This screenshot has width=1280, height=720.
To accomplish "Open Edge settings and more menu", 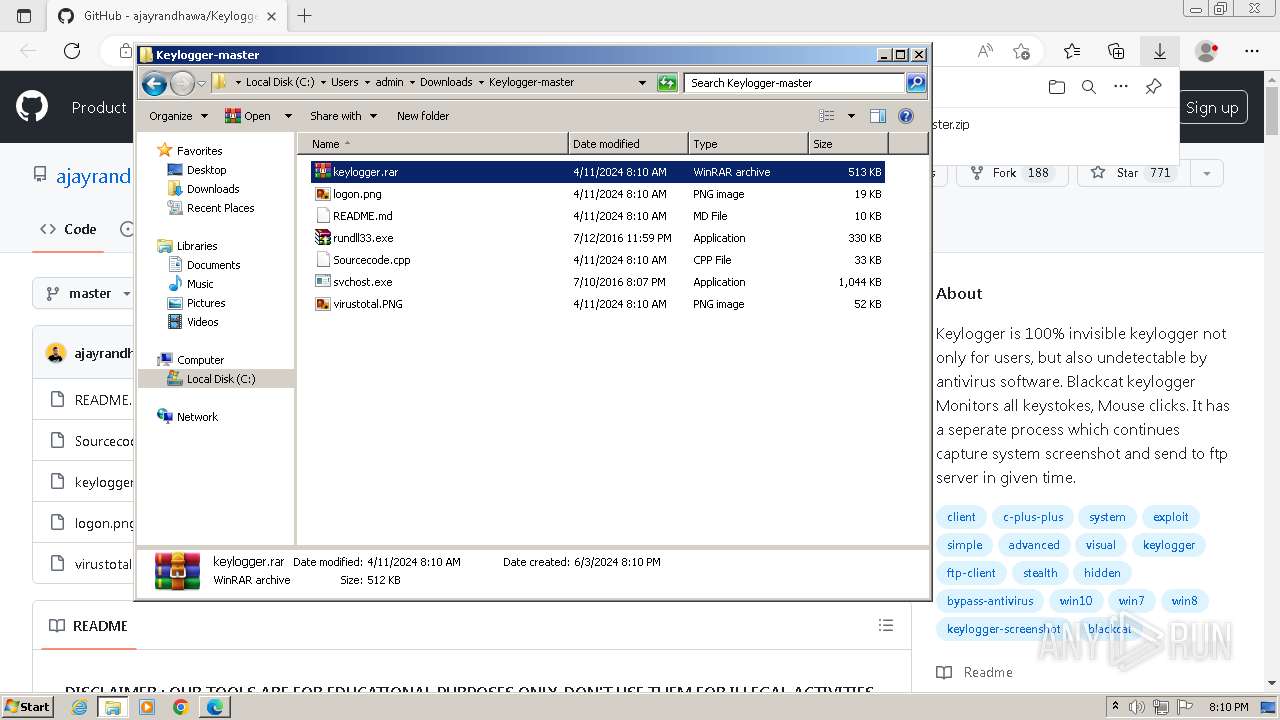I will pyautogui.click(x=1252, y=51).
